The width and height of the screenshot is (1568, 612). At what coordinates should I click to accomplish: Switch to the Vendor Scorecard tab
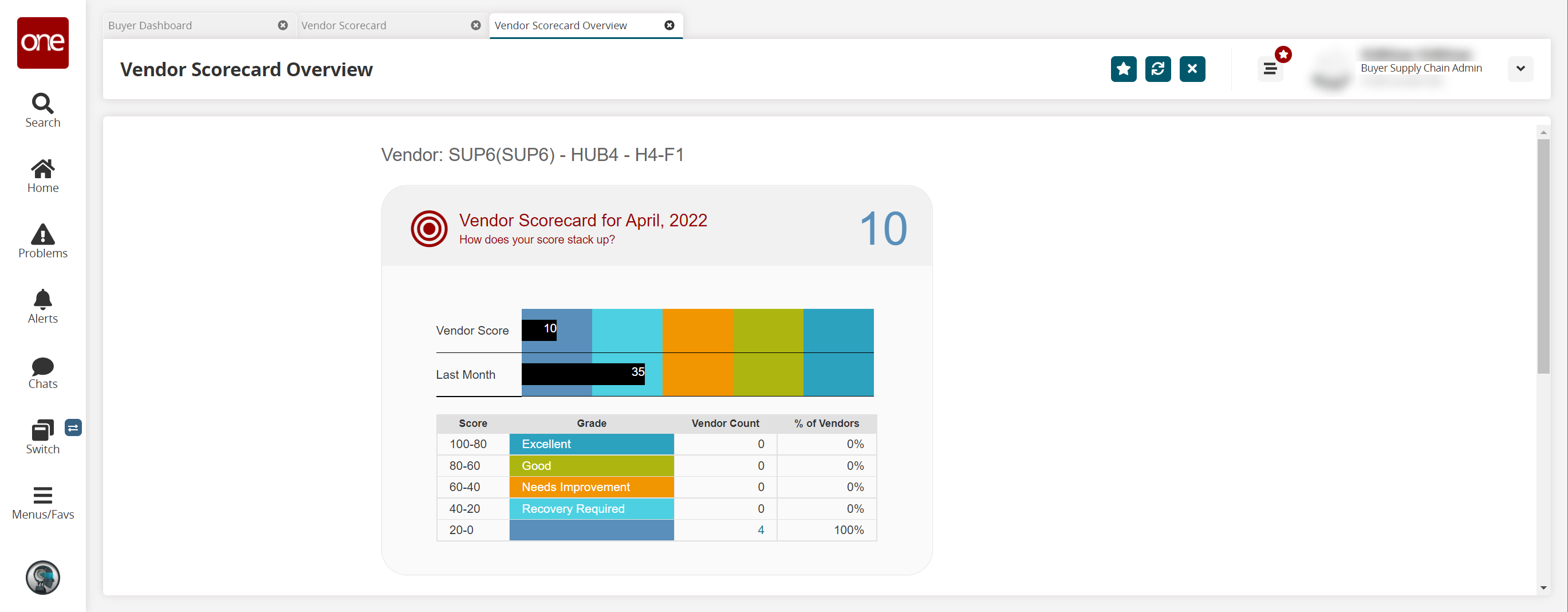[343, 26]
